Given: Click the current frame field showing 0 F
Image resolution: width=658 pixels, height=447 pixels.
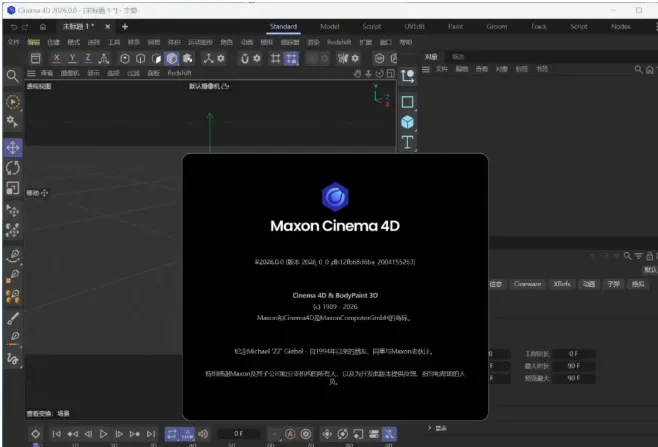Looking at the screenshot, I should (238, 434).
